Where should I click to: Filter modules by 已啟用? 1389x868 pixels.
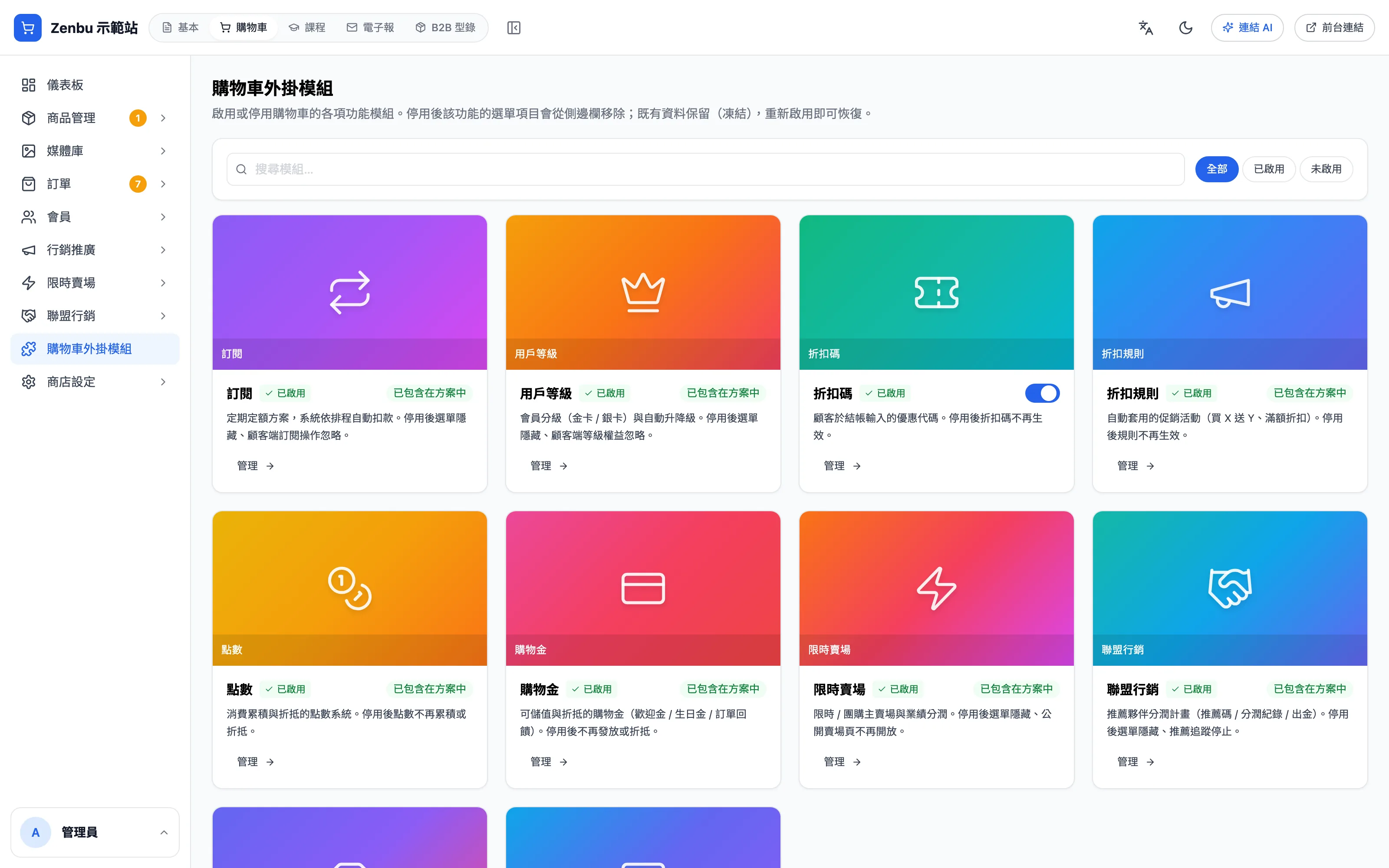pos(1268,169)
